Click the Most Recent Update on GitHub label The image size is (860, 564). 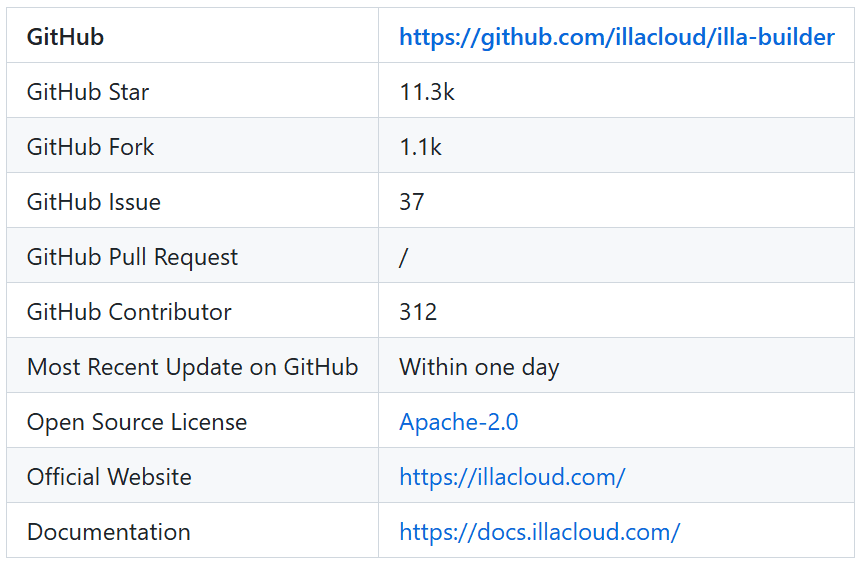[193, 367]
